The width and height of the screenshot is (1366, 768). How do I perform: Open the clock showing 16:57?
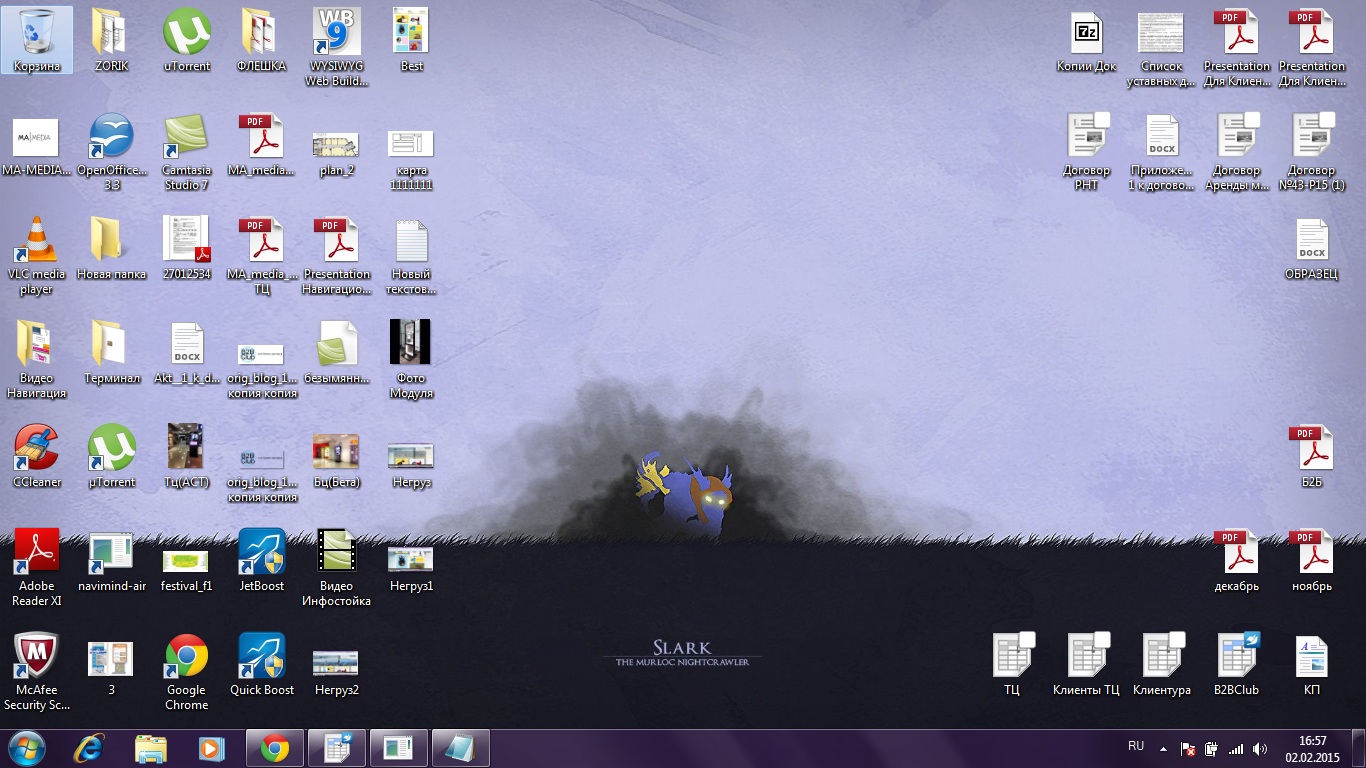coord(1312,748)
